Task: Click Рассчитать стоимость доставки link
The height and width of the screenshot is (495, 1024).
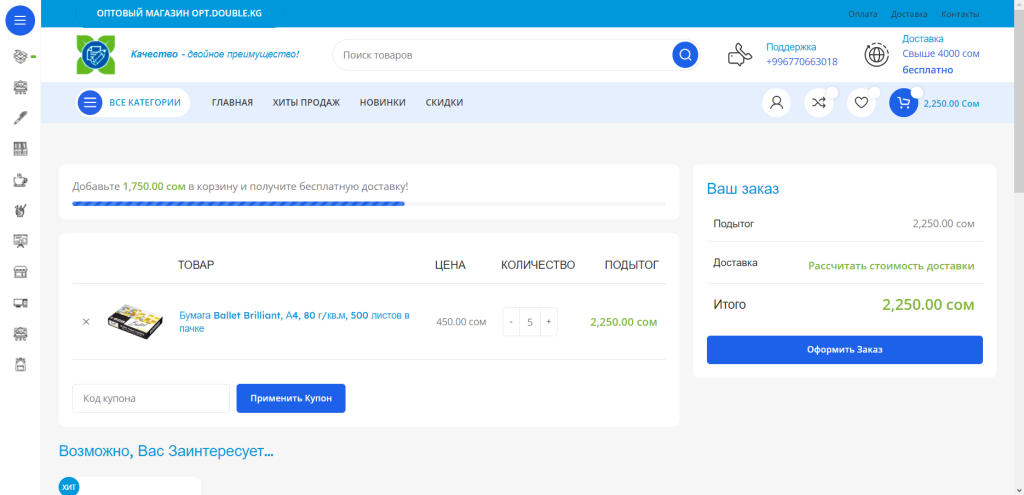Action: click(890, 266)
